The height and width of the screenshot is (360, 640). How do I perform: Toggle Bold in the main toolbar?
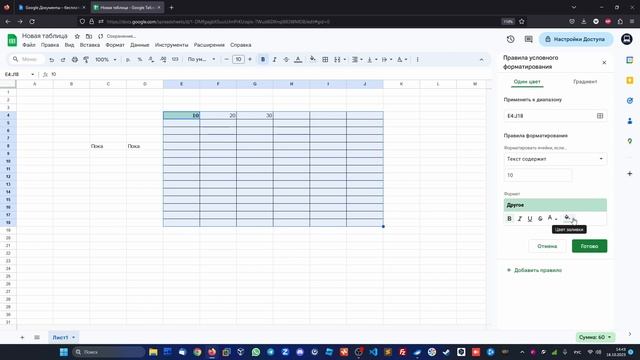coord(263,60)
